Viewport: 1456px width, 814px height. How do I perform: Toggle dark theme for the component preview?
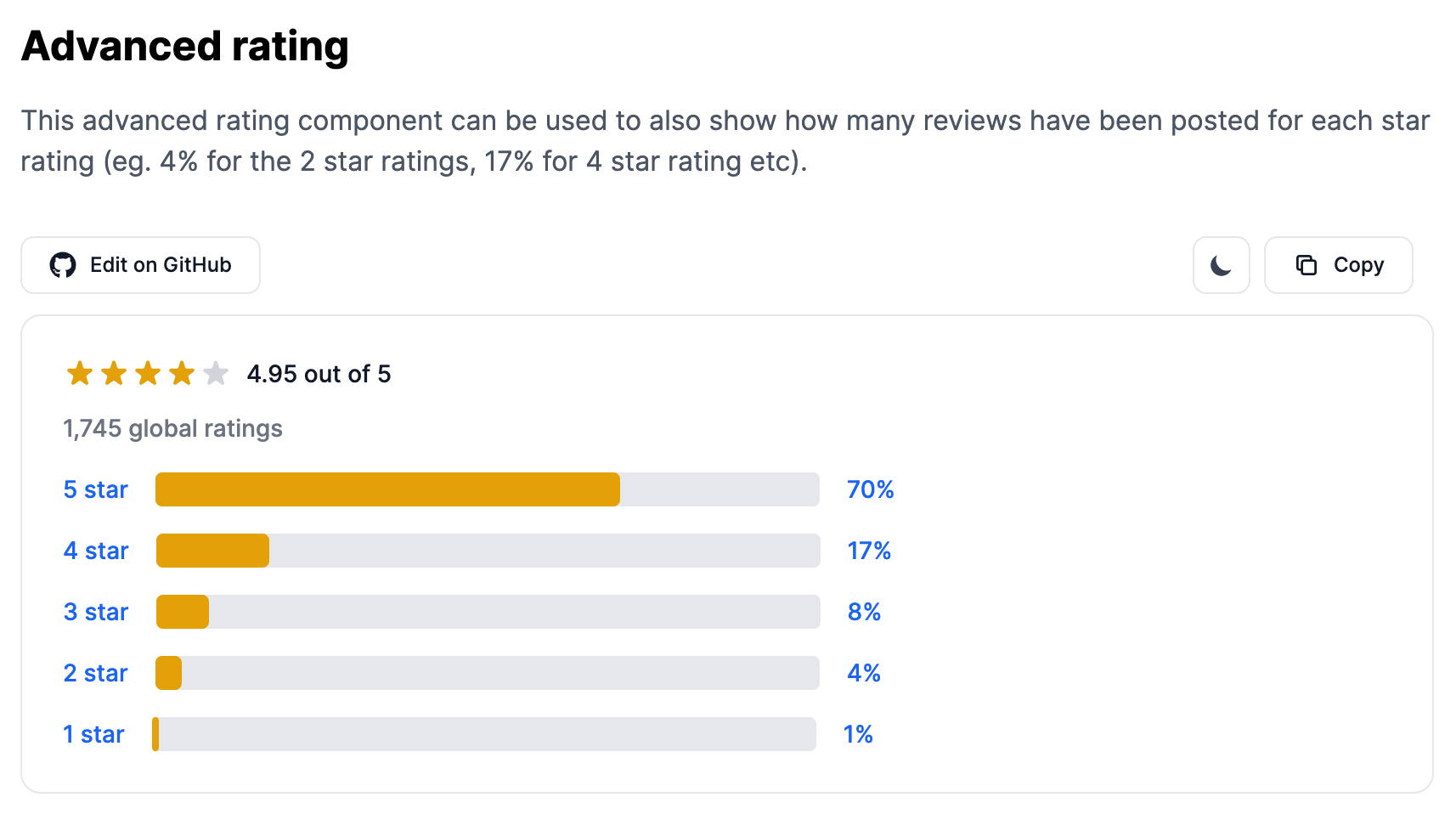1221,265
